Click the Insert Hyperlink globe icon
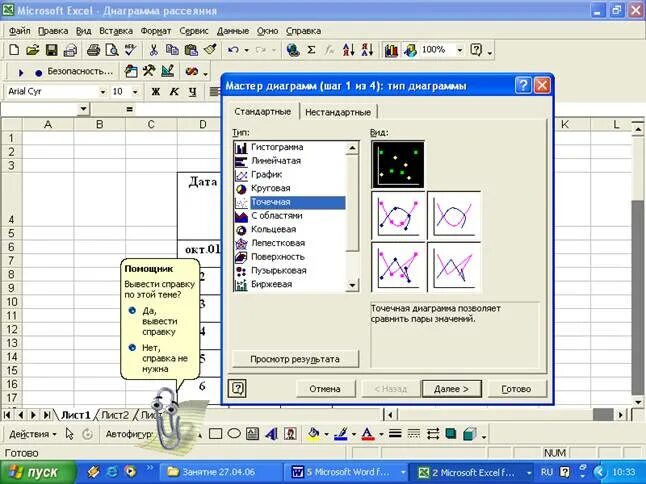646x484 pixels. click(293, 50)
